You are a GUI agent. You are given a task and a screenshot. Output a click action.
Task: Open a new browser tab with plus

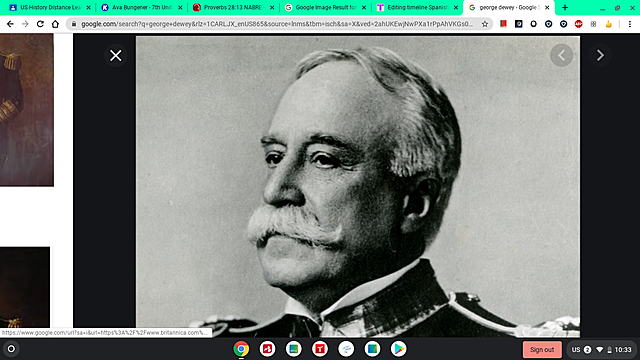565,7
